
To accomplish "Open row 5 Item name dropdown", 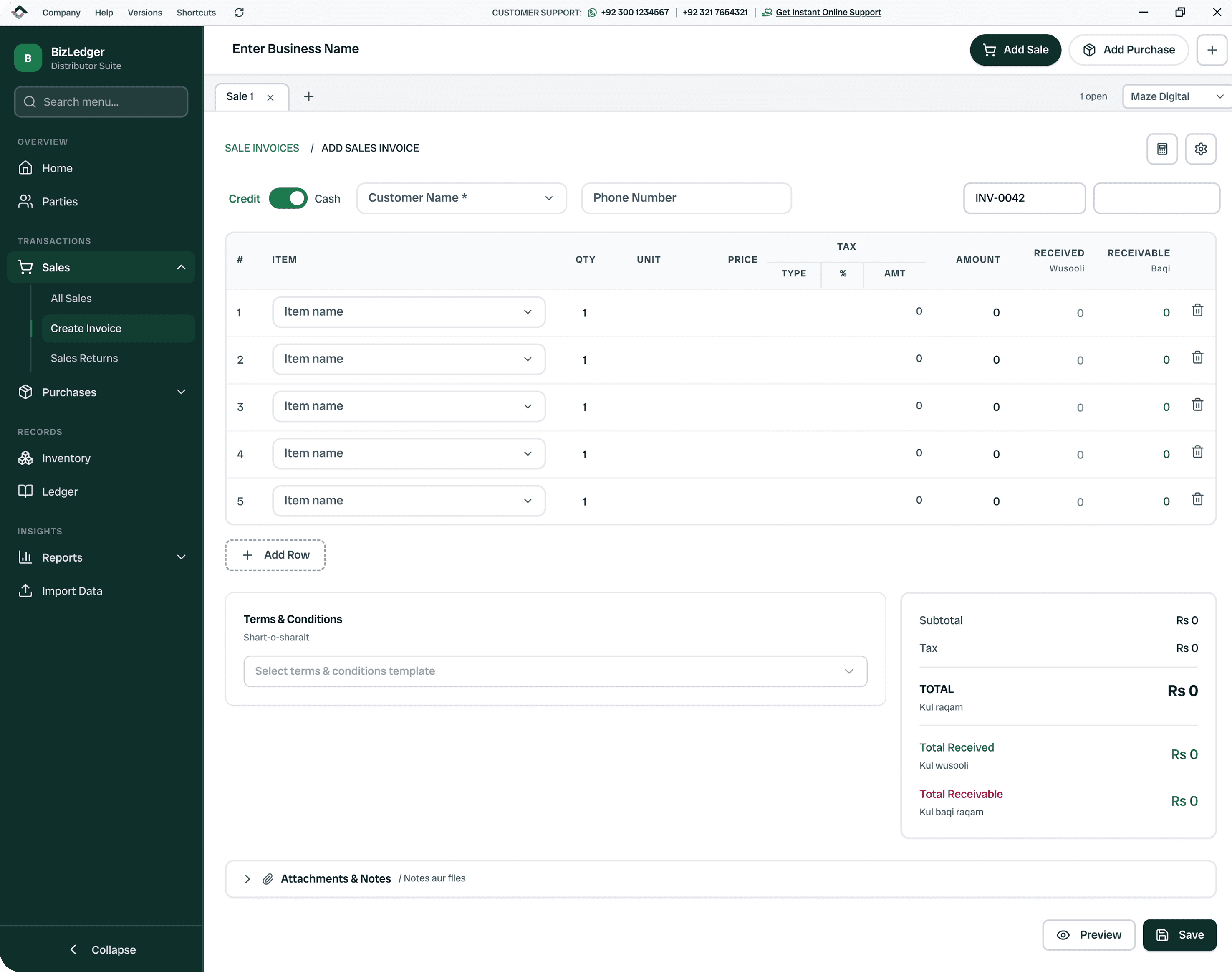I will [x=409, y=501].
